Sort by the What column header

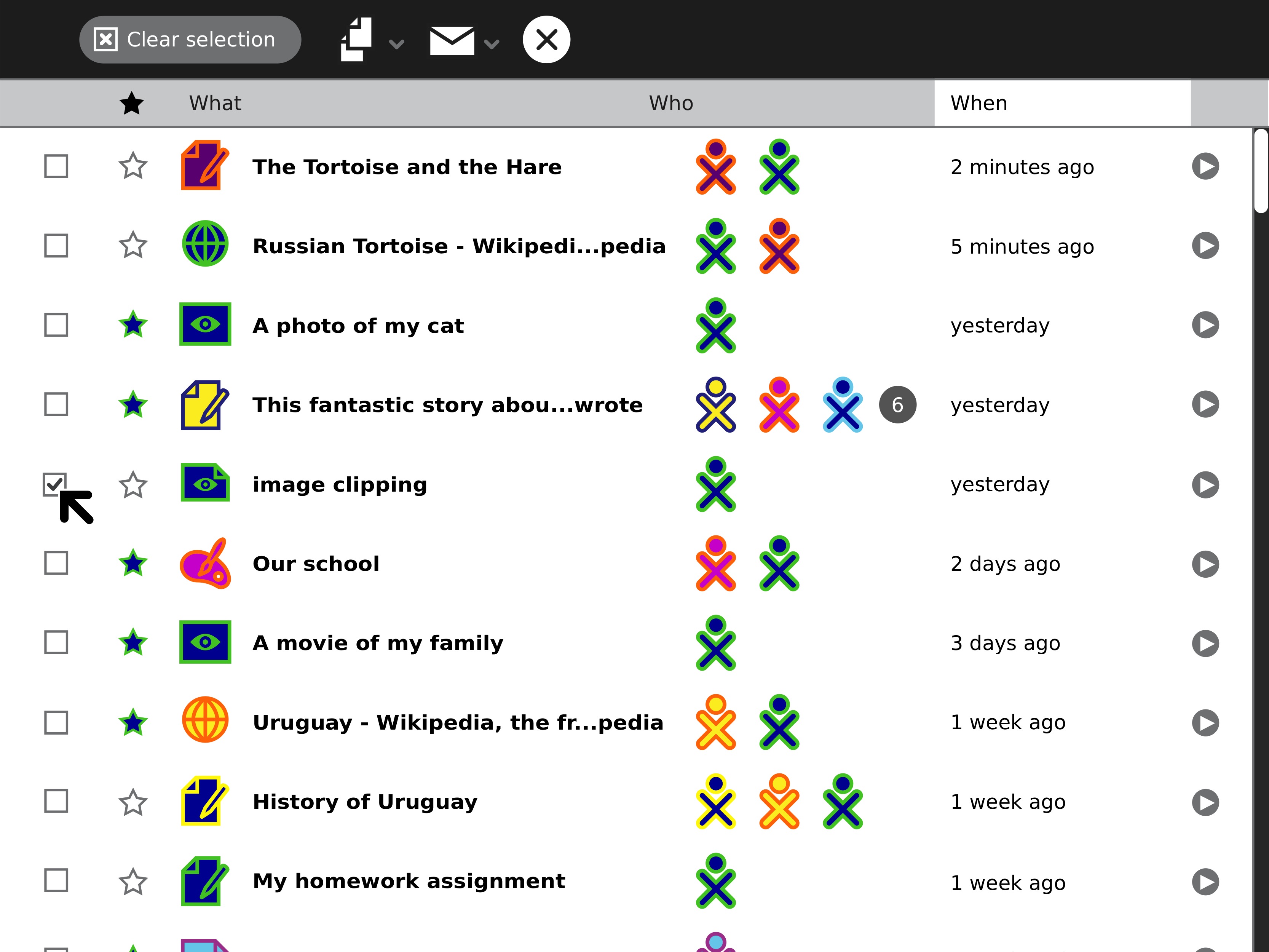pyautogui.click(x=215, y=103)
